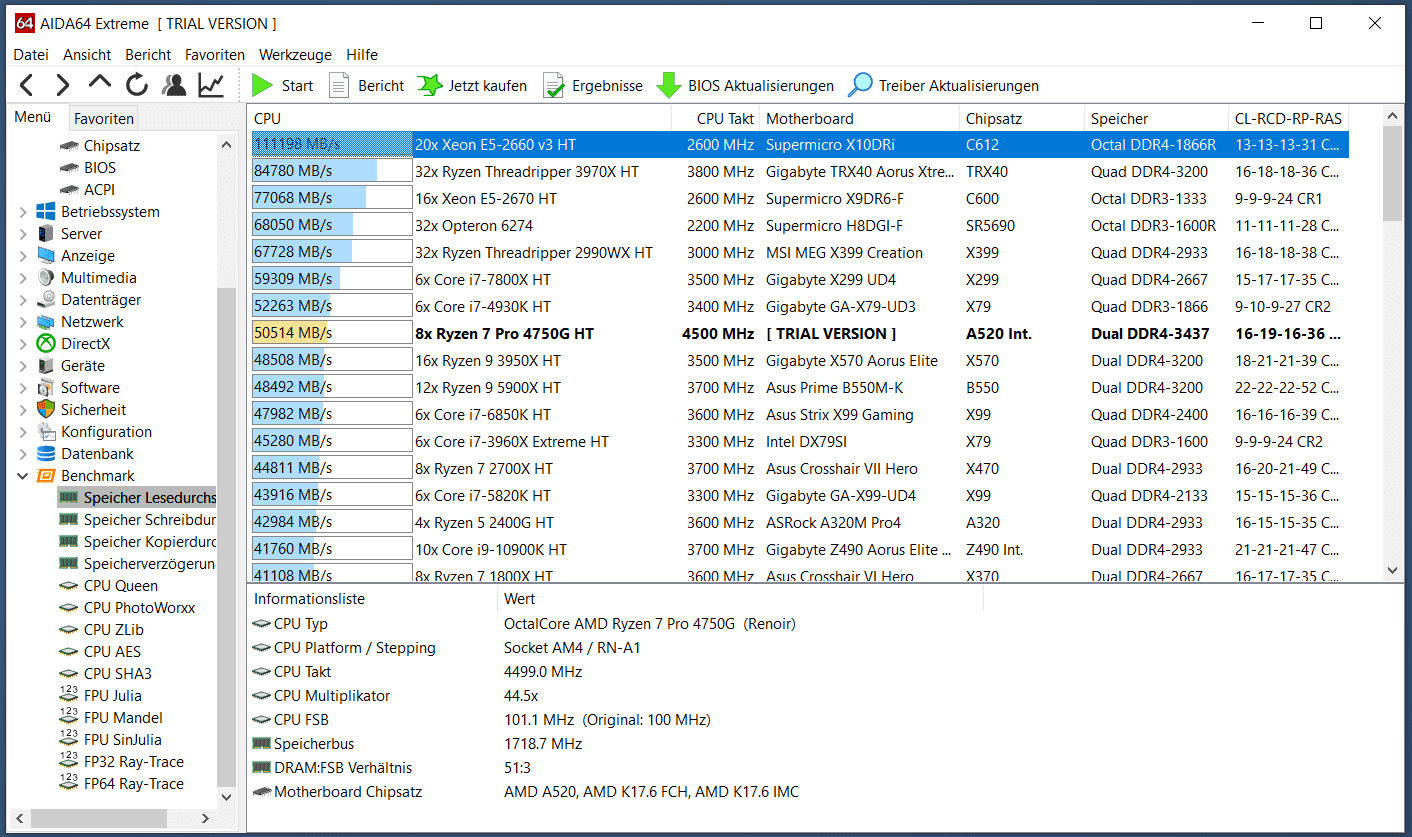Click the 68050 MB/s result bar
The width and height of the screenshot is (1412, 837).
pyautogui.click(x=332, y=226)
